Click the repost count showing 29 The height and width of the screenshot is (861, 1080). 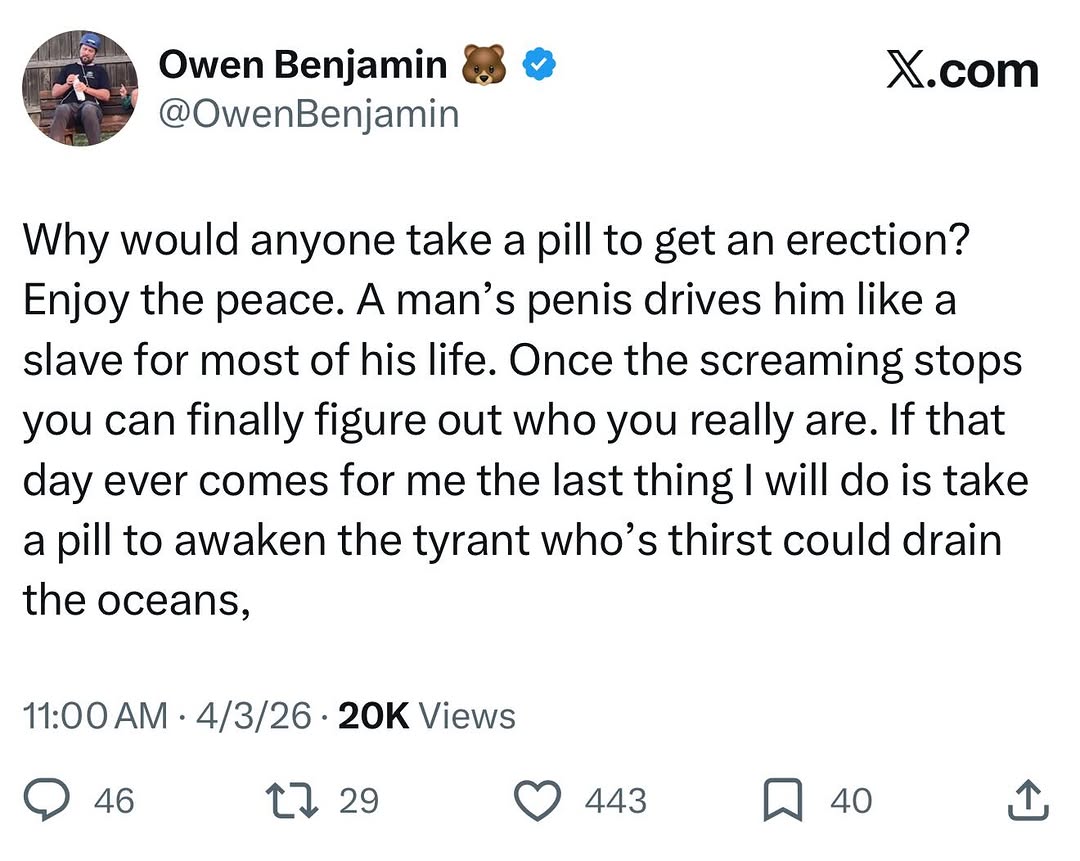click(x=359, y=801)
